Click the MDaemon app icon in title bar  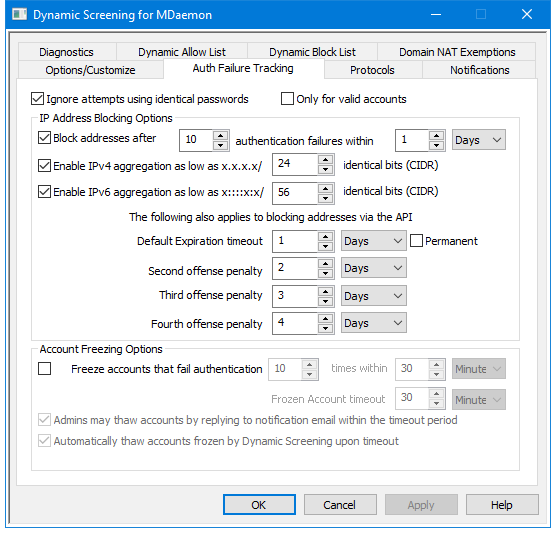point(19,15)
